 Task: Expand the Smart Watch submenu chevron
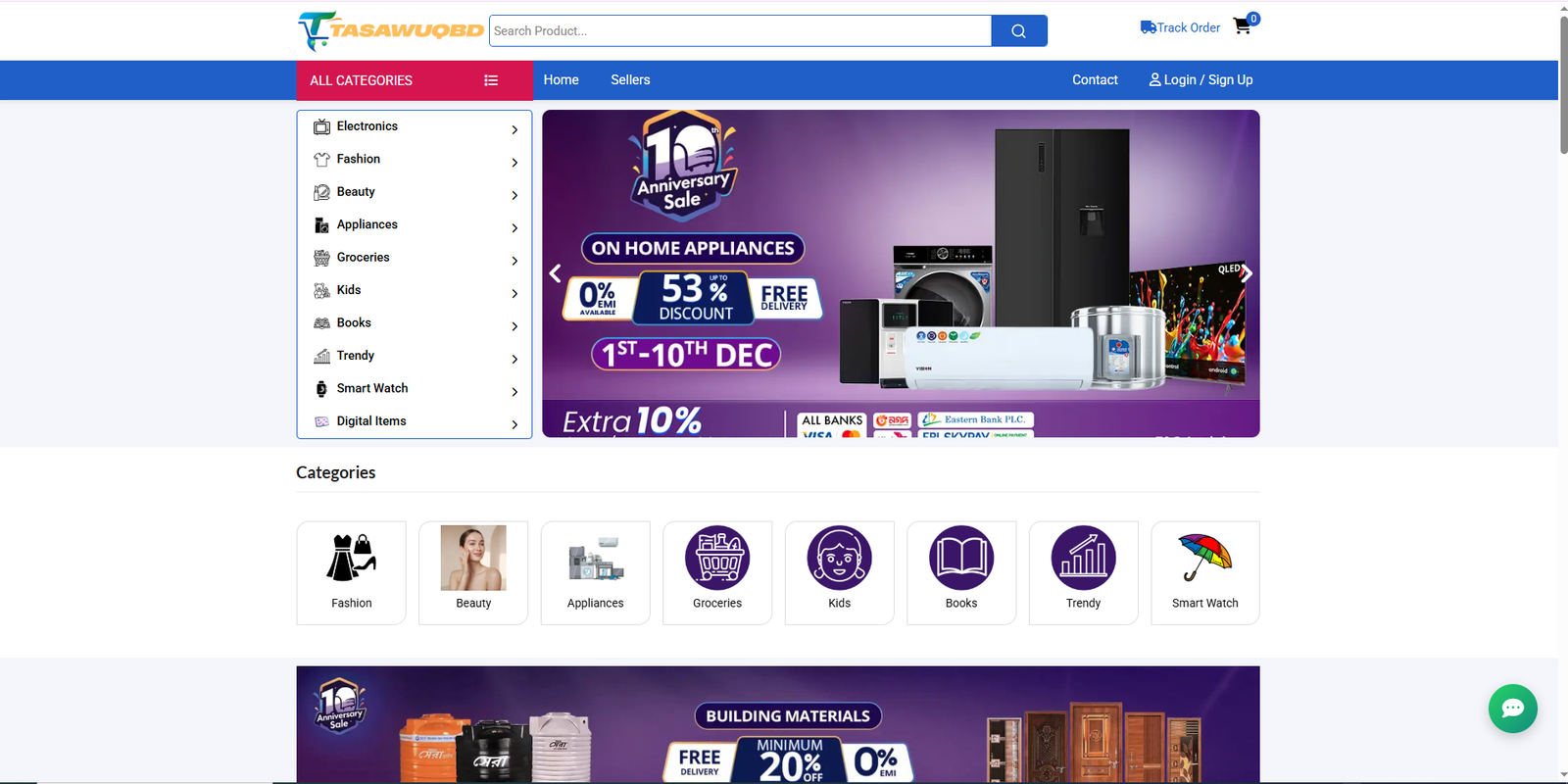click(514, 392)
